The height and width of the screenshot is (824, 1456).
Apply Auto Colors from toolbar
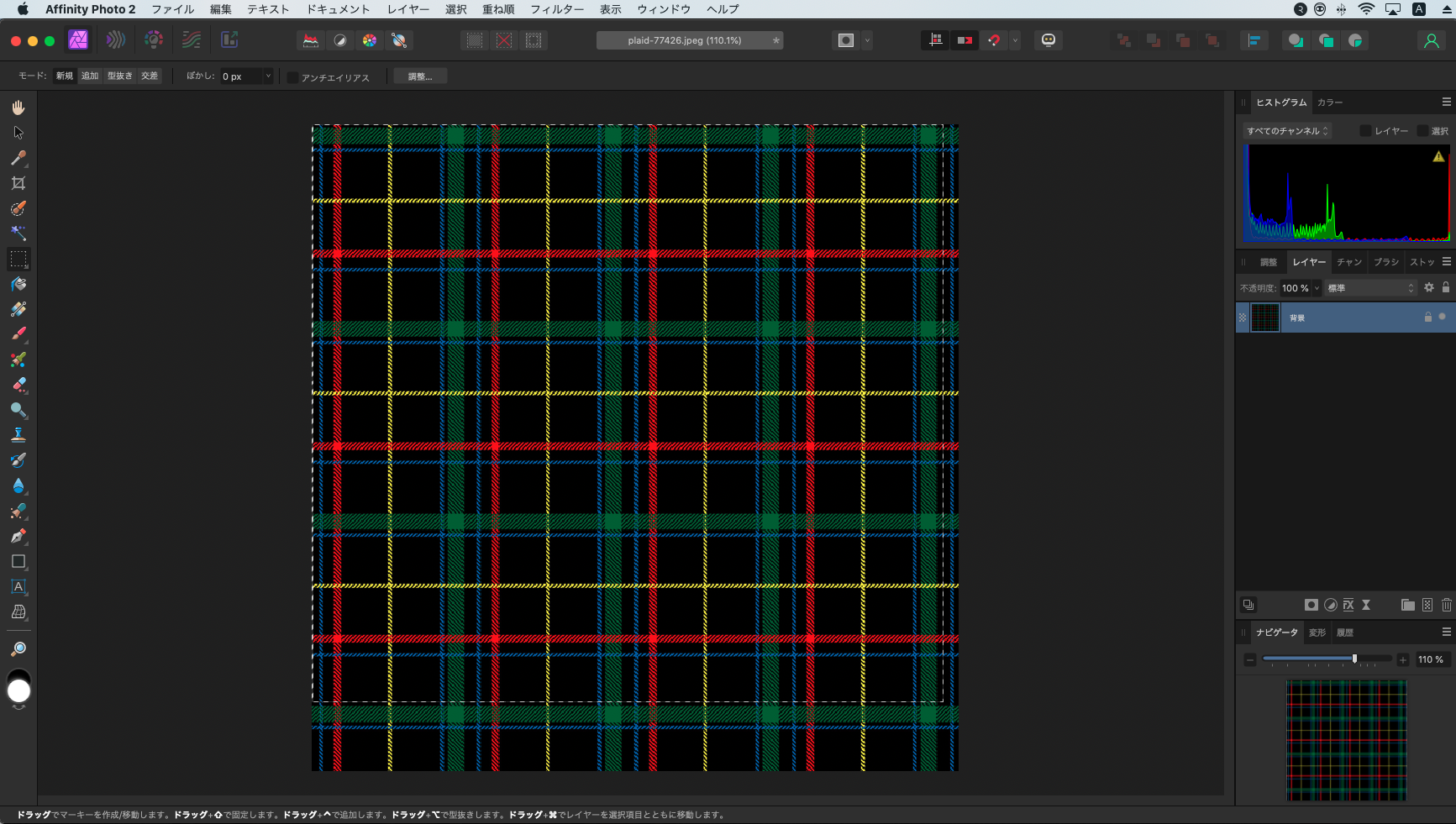[x=370, y=40]
